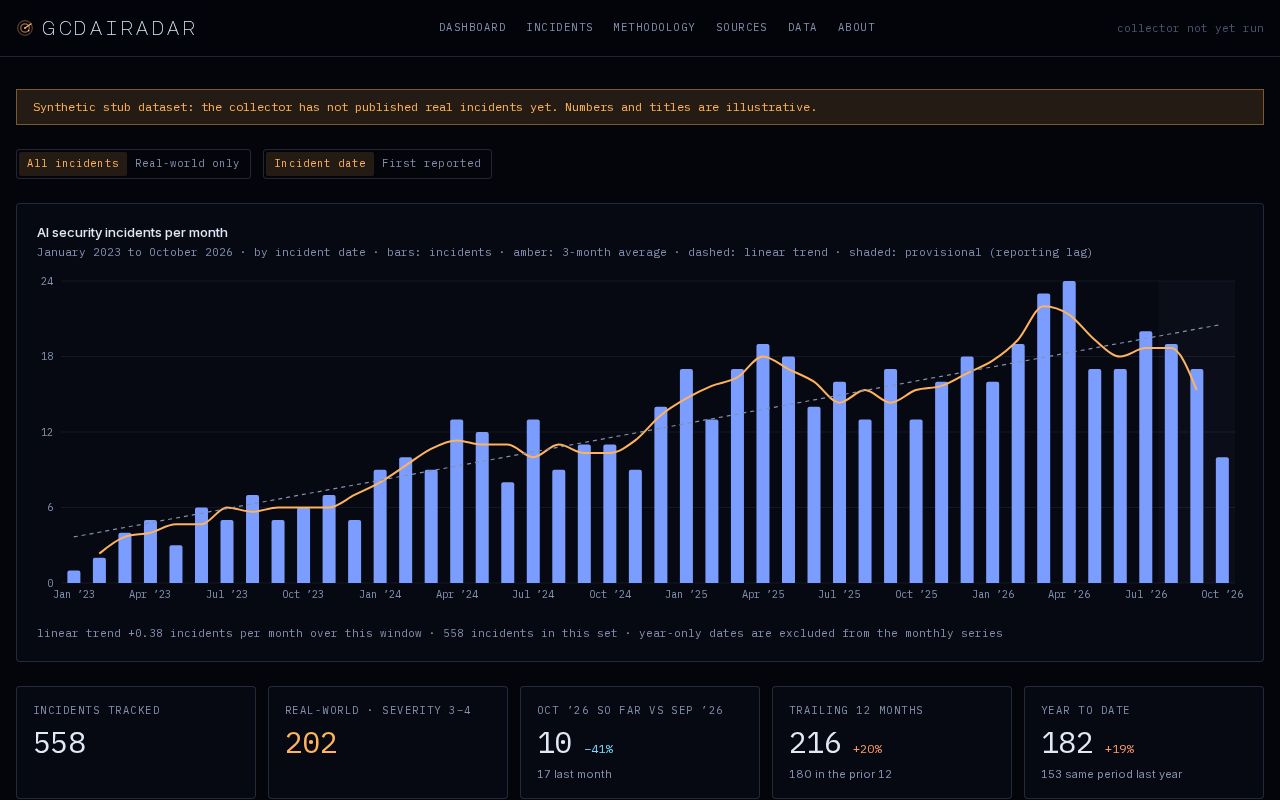Switch filter to 'Real-world only'
The height and width of the screenshot is (800, 1280).
pos(187,164)
